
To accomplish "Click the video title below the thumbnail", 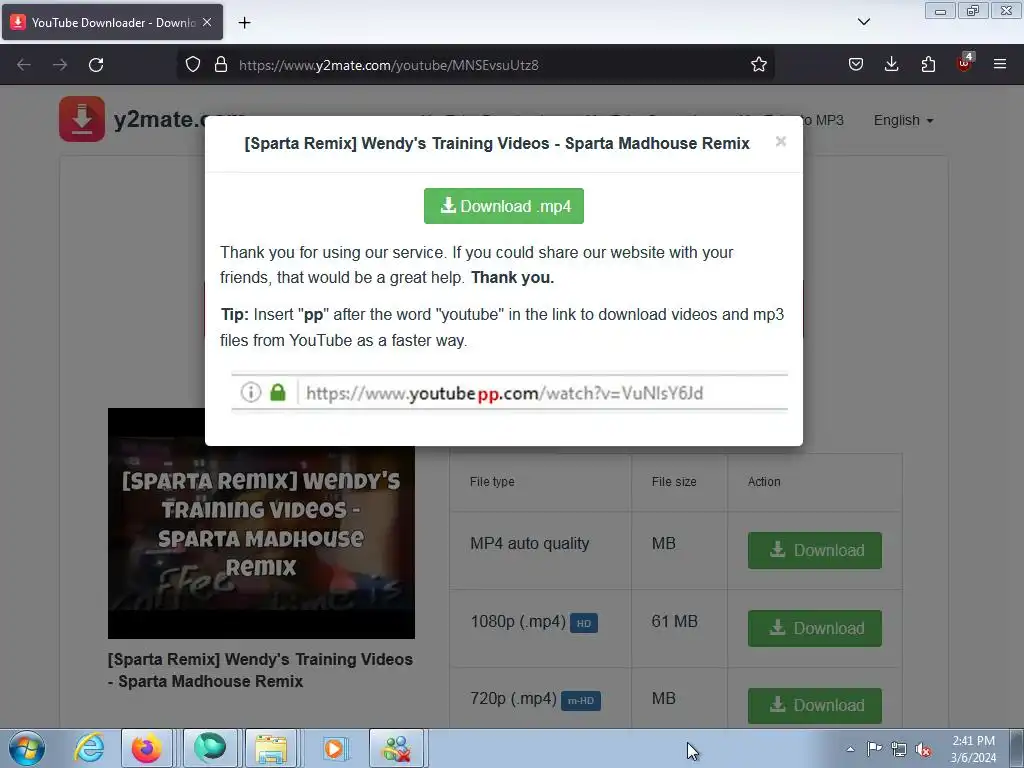I will click(260, 670).
